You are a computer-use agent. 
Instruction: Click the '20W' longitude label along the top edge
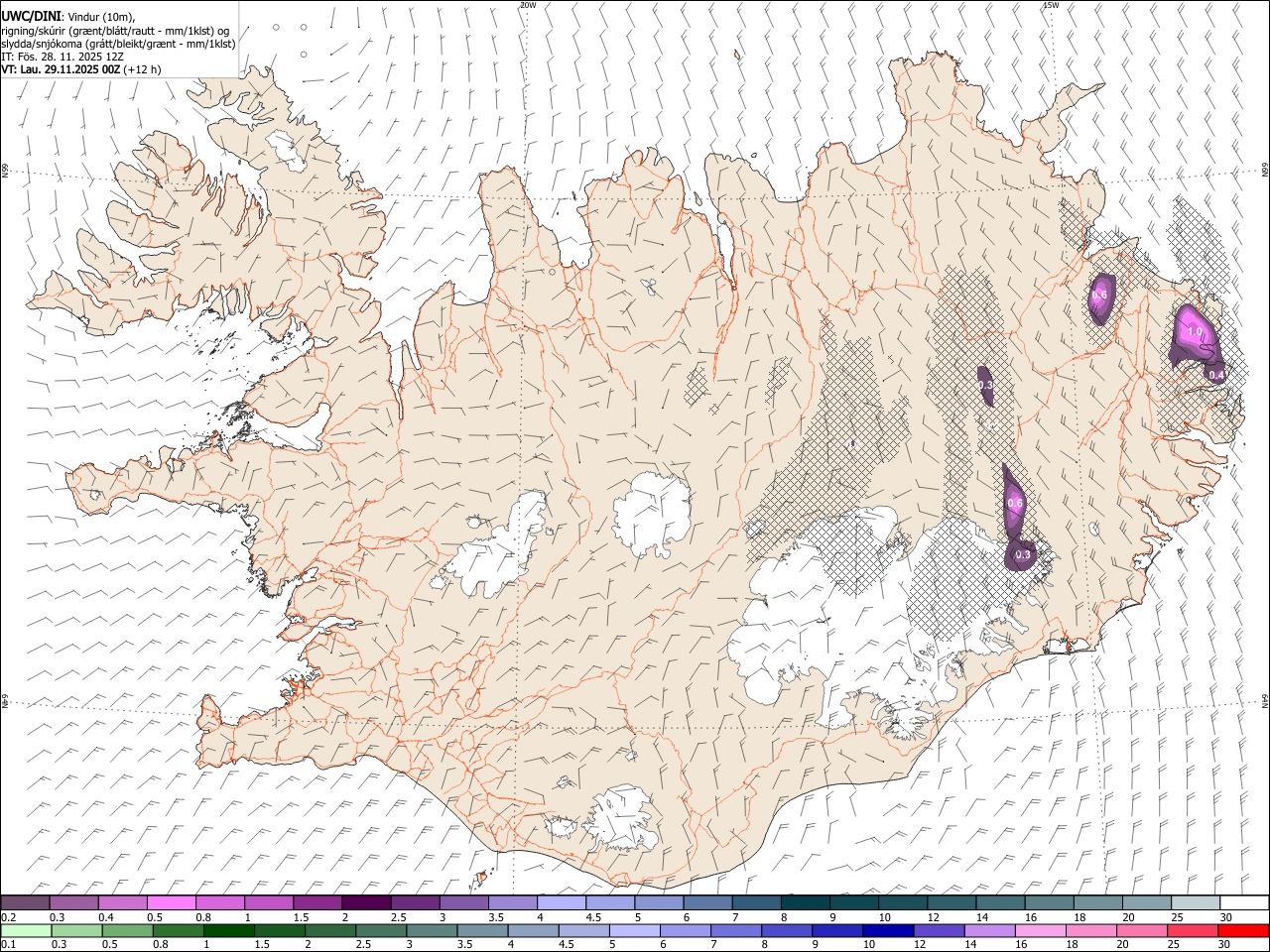pos(529,5)
